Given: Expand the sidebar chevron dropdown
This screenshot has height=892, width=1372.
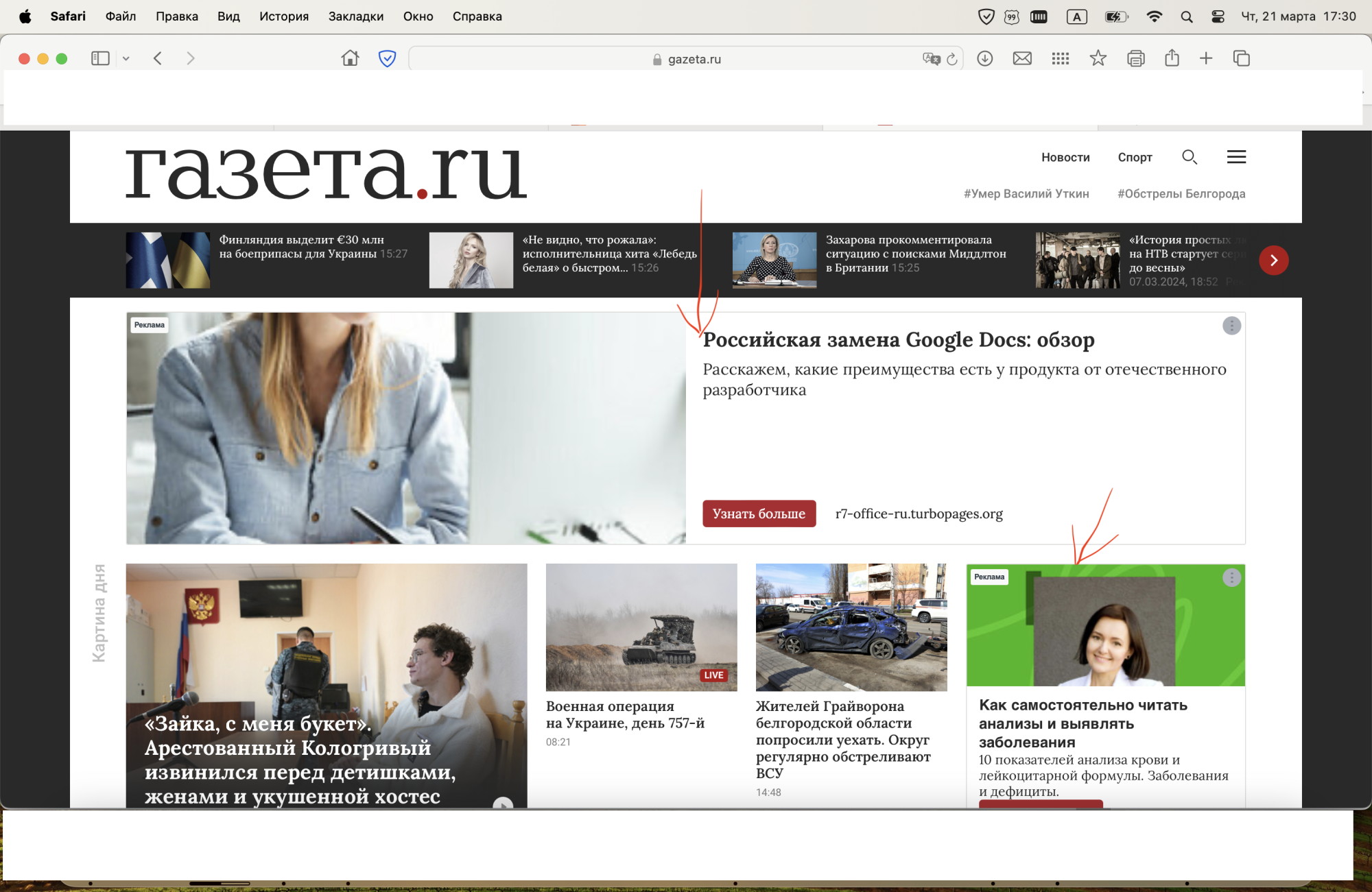Looking at the screenshot, I should click(126, 58).
